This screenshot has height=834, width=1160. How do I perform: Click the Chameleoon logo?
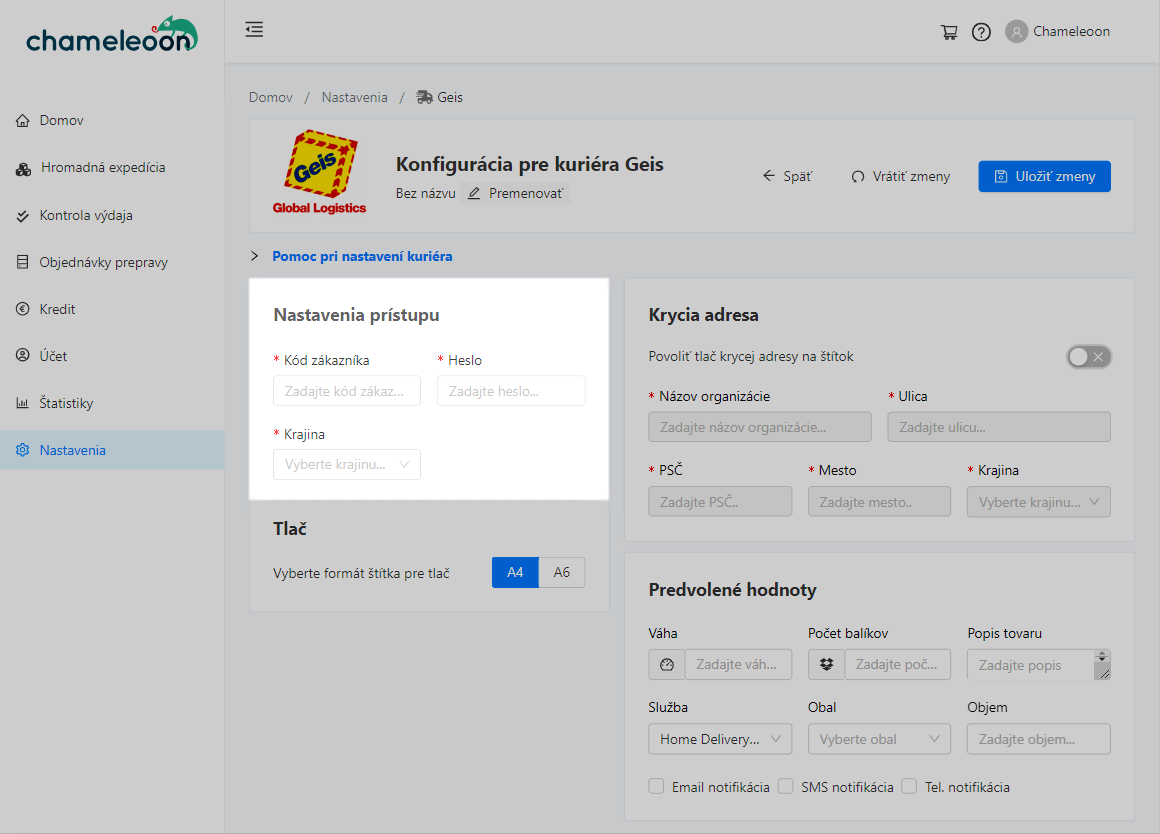111,37
